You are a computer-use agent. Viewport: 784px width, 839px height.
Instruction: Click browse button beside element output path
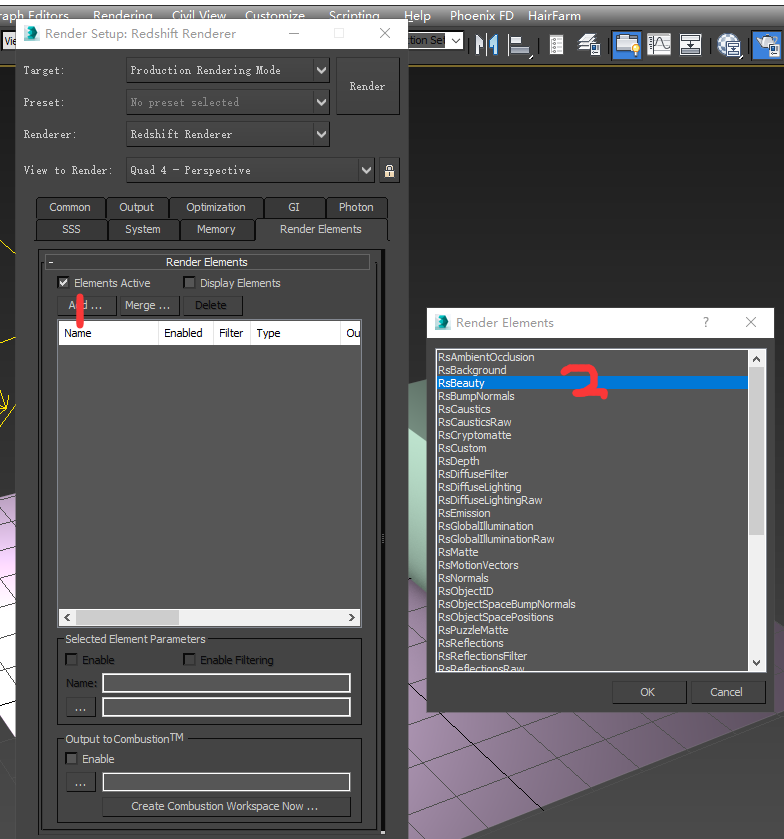(81, 707)
